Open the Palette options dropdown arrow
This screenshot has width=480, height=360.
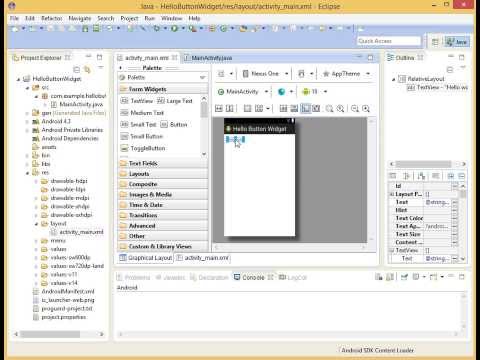[x=202, y=77]
